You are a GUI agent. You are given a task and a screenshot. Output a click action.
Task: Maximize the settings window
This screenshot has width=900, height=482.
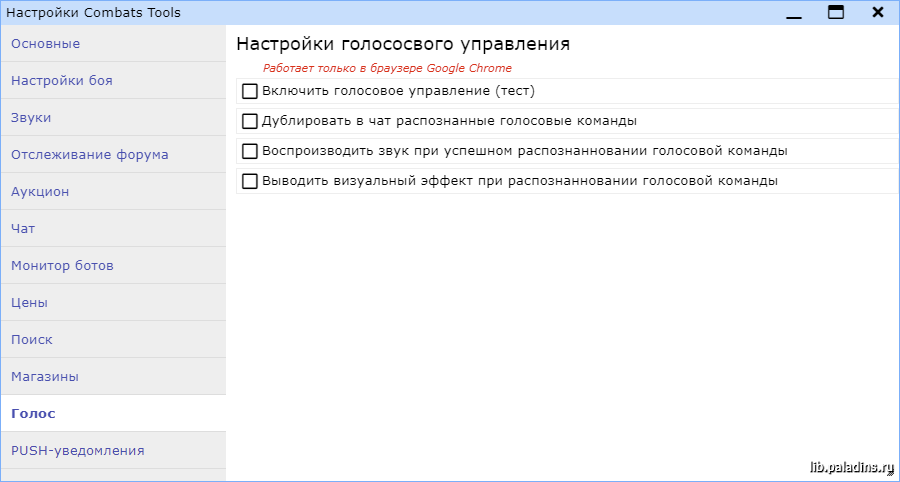tap(836, 12)
